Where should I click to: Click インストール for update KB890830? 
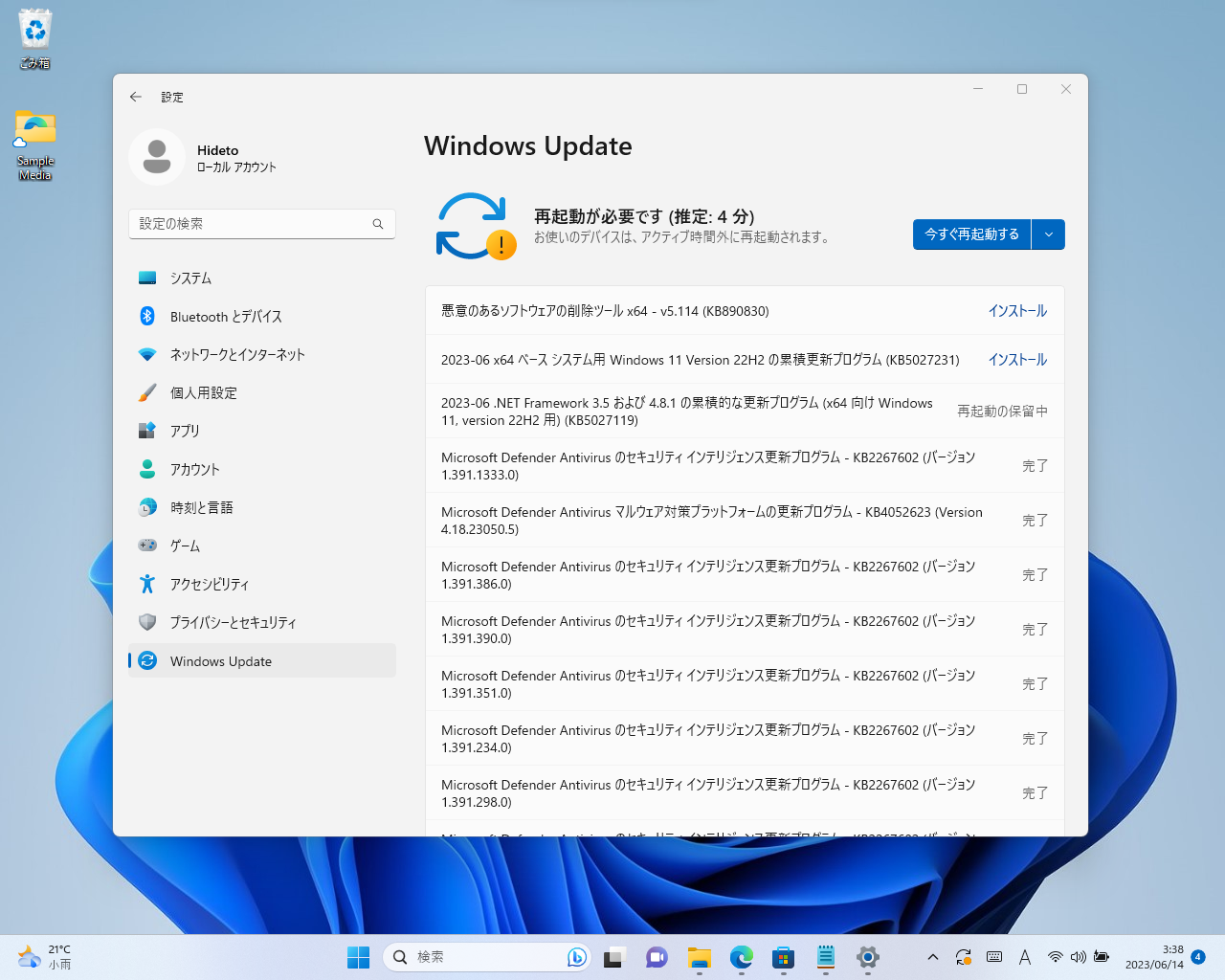[1017, 310]
